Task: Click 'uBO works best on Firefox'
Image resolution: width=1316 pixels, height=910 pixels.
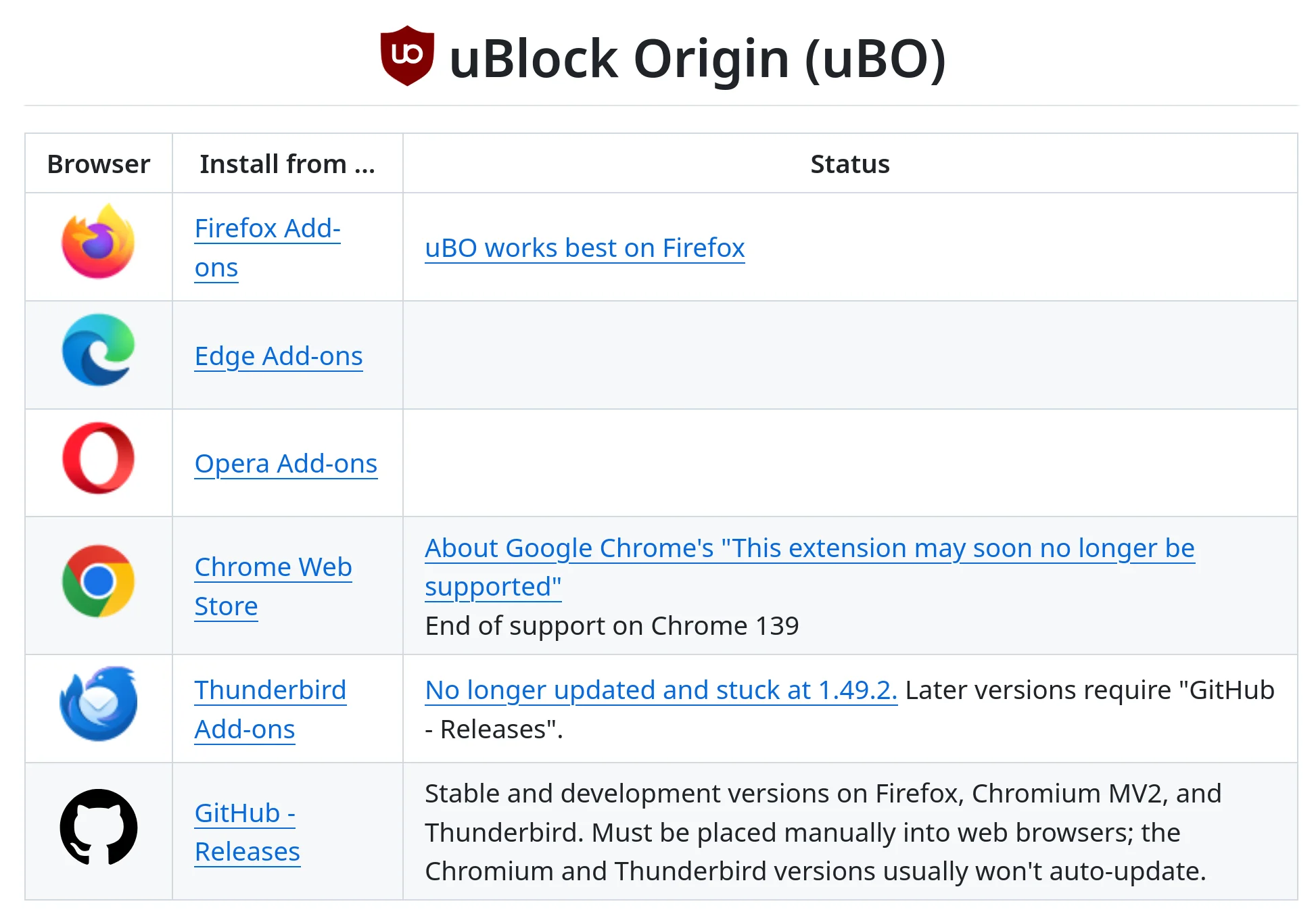Action: pos(584,247)
